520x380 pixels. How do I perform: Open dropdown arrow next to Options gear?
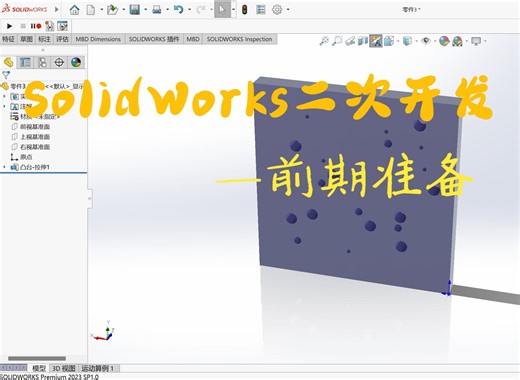(x=288, y=10)
